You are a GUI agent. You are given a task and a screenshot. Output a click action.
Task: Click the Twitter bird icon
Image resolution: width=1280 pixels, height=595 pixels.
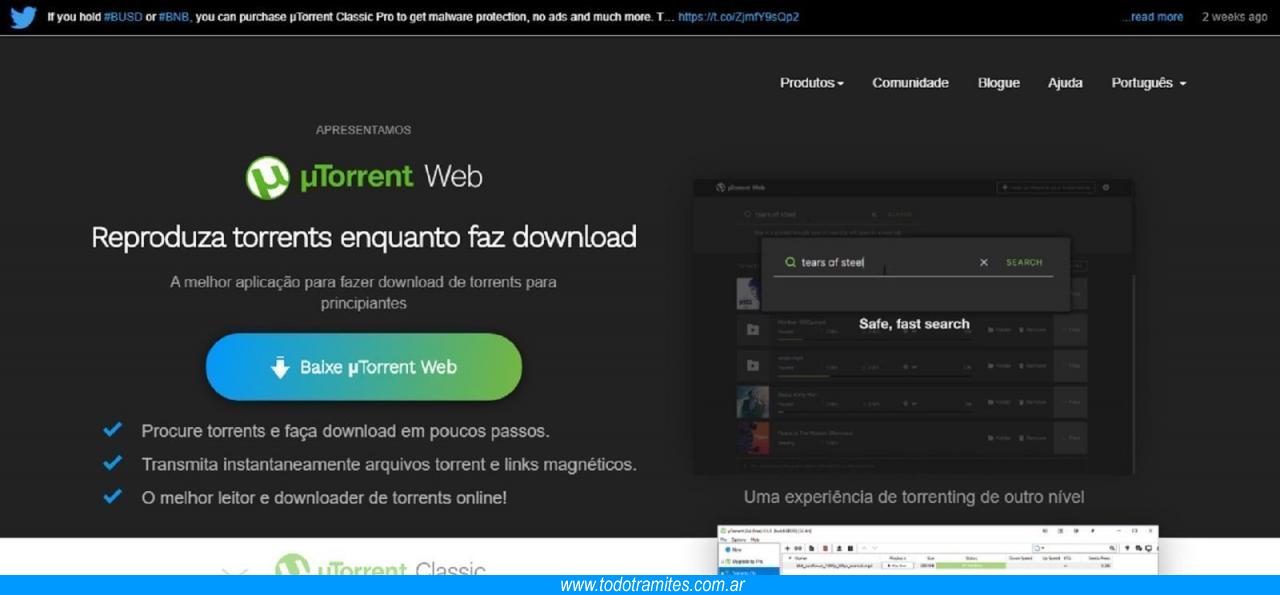tap(24, 17)
